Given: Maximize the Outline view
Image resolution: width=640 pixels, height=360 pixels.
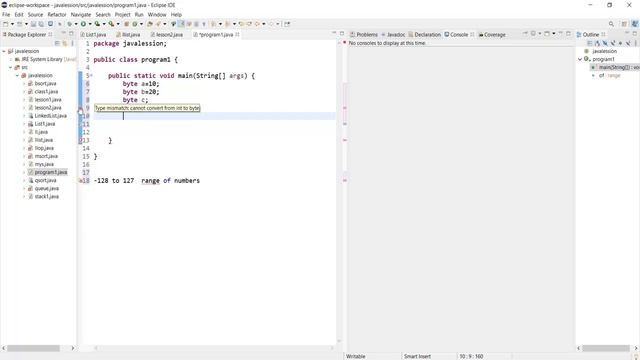Looking at the screenshot, I should tap(635, 33).
